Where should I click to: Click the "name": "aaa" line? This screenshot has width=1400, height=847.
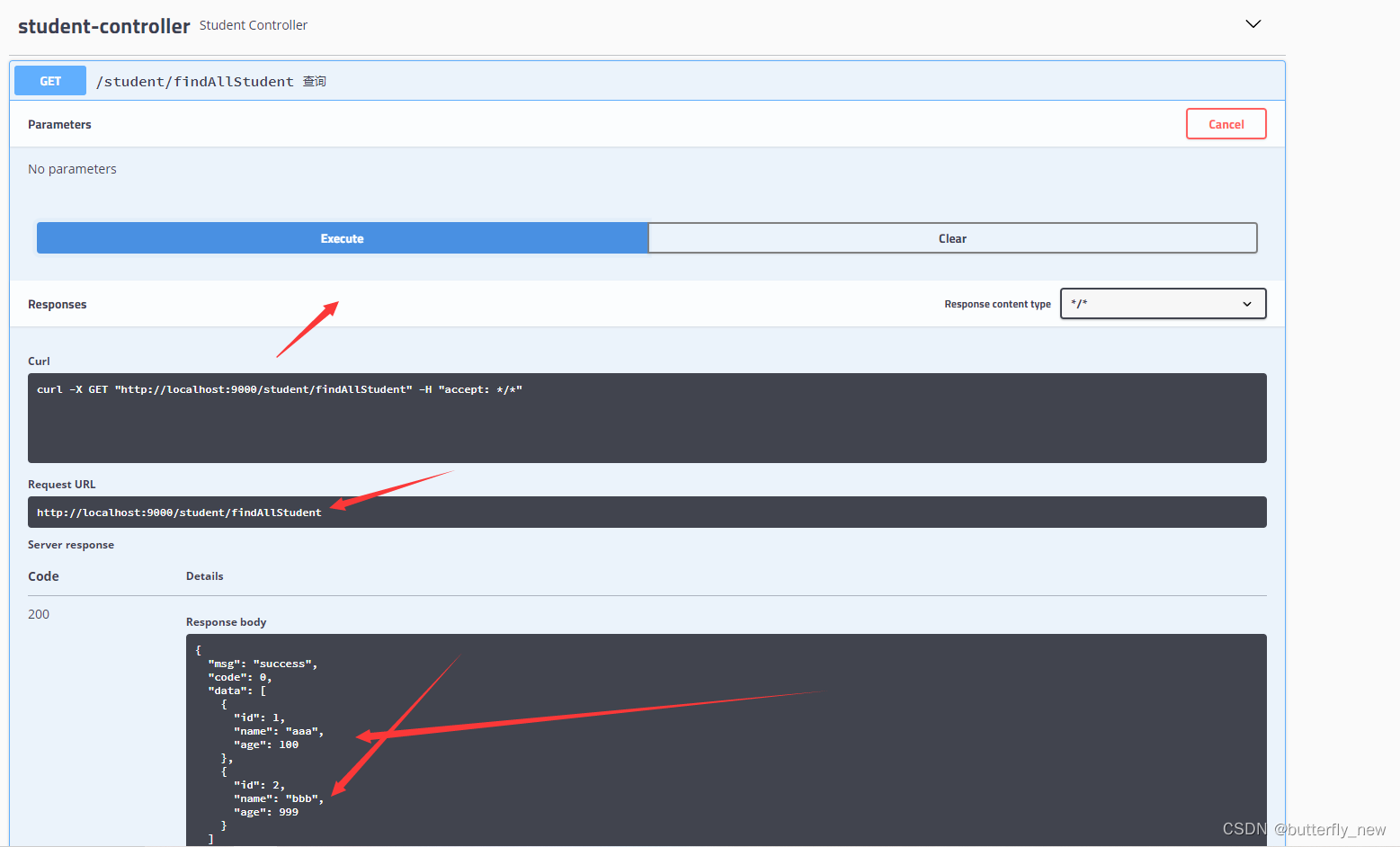pos(279,731)
